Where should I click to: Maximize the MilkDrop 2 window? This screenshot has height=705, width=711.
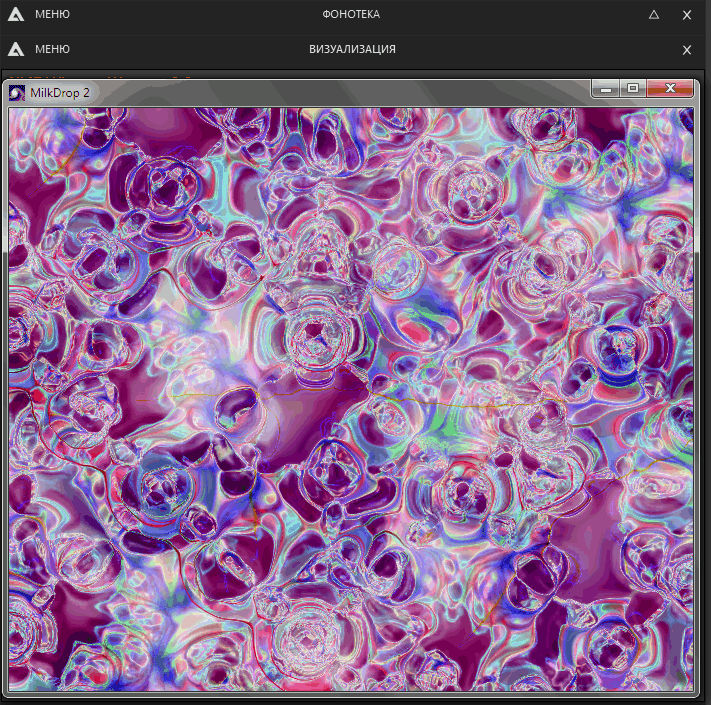tap(633, 88)
